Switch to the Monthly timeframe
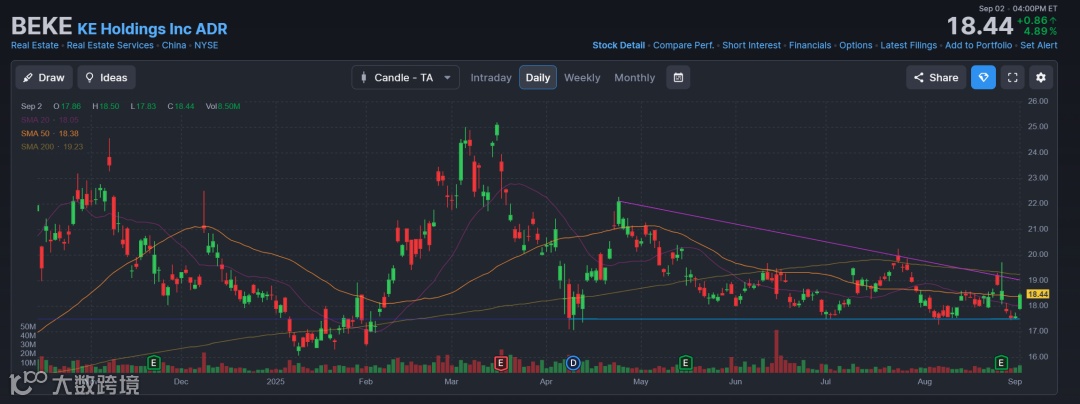The image size is (1080, 404). (634, 78)
